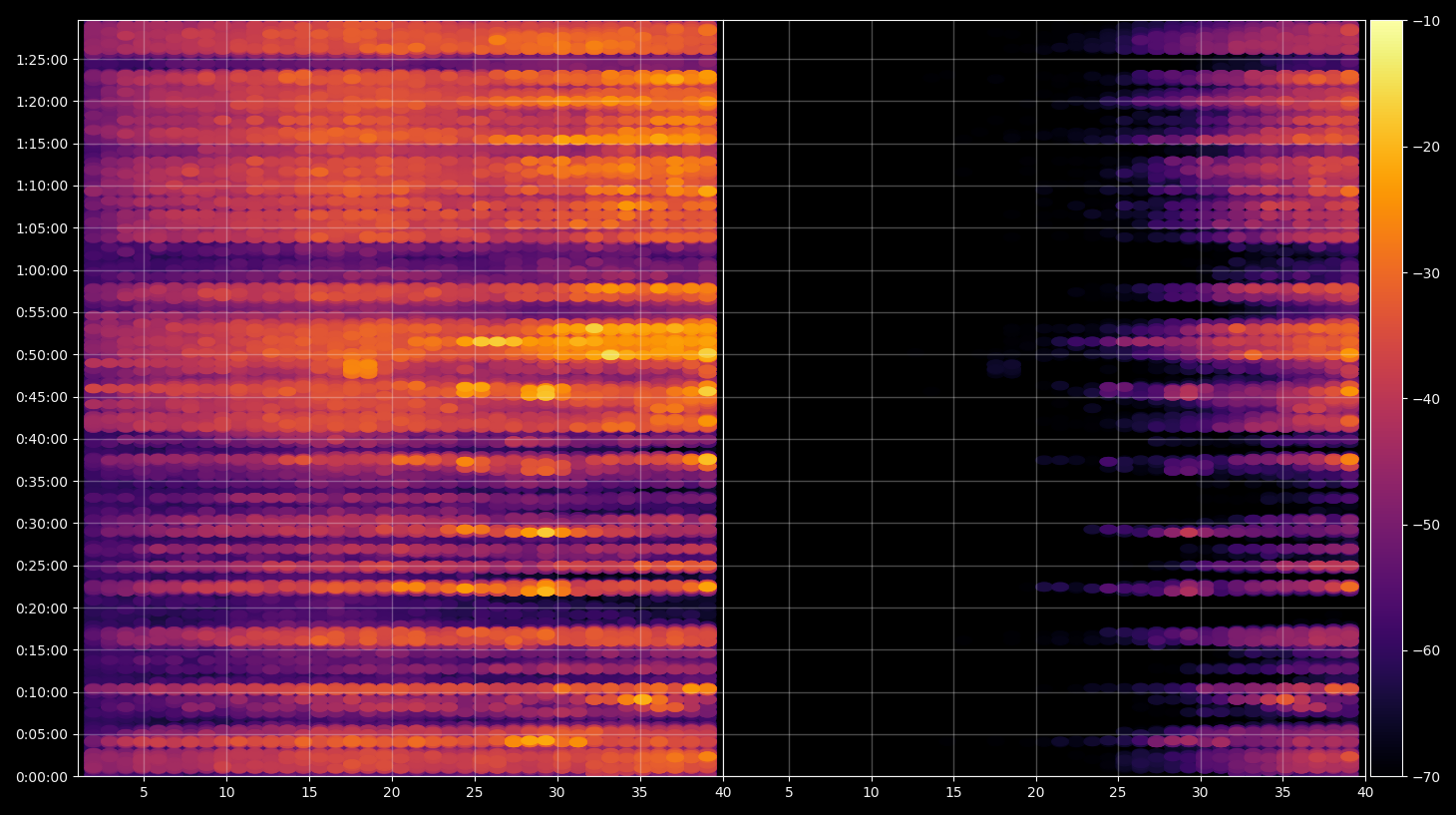Click label 40 between the two heatmaps
Image resolution: width=1456 pixels, height=815 pixels.
(723, 793)
